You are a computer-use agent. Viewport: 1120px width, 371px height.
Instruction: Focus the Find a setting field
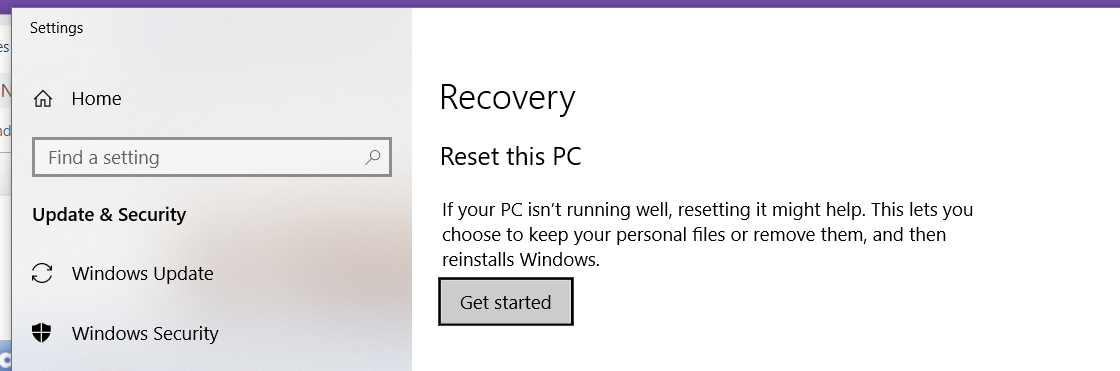[x=212, y=157]
